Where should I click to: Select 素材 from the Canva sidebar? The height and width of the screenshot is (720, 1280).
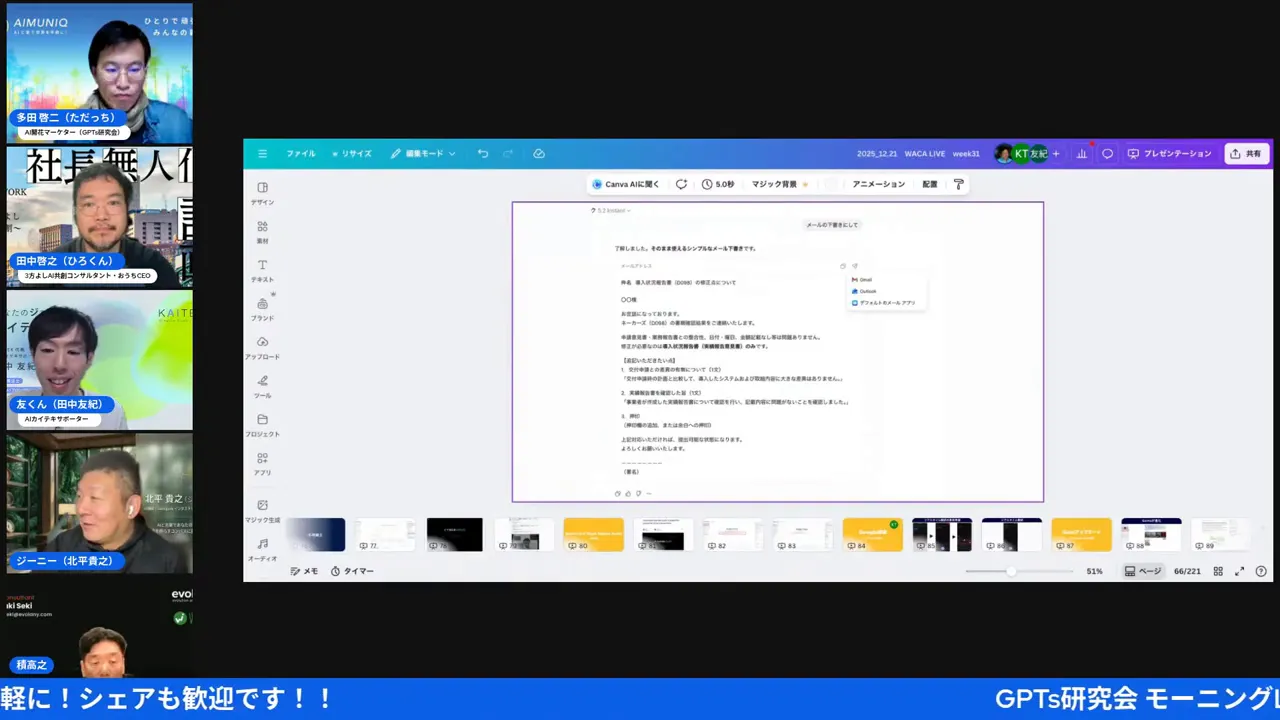[262, 232]
